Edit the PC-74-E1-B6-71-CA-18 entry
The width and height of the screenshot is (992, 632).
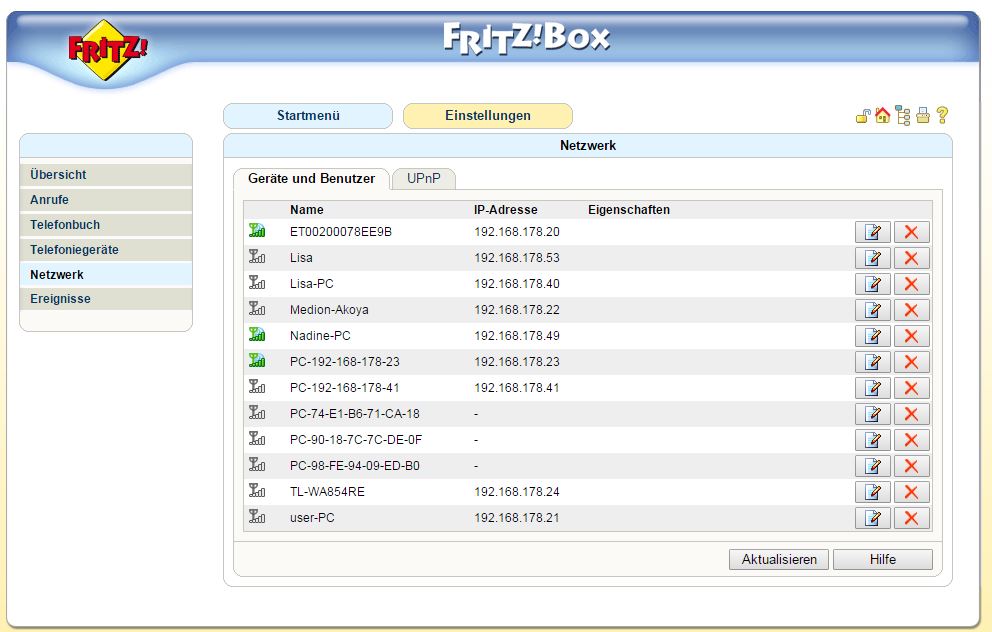click(x=872, y=414)
